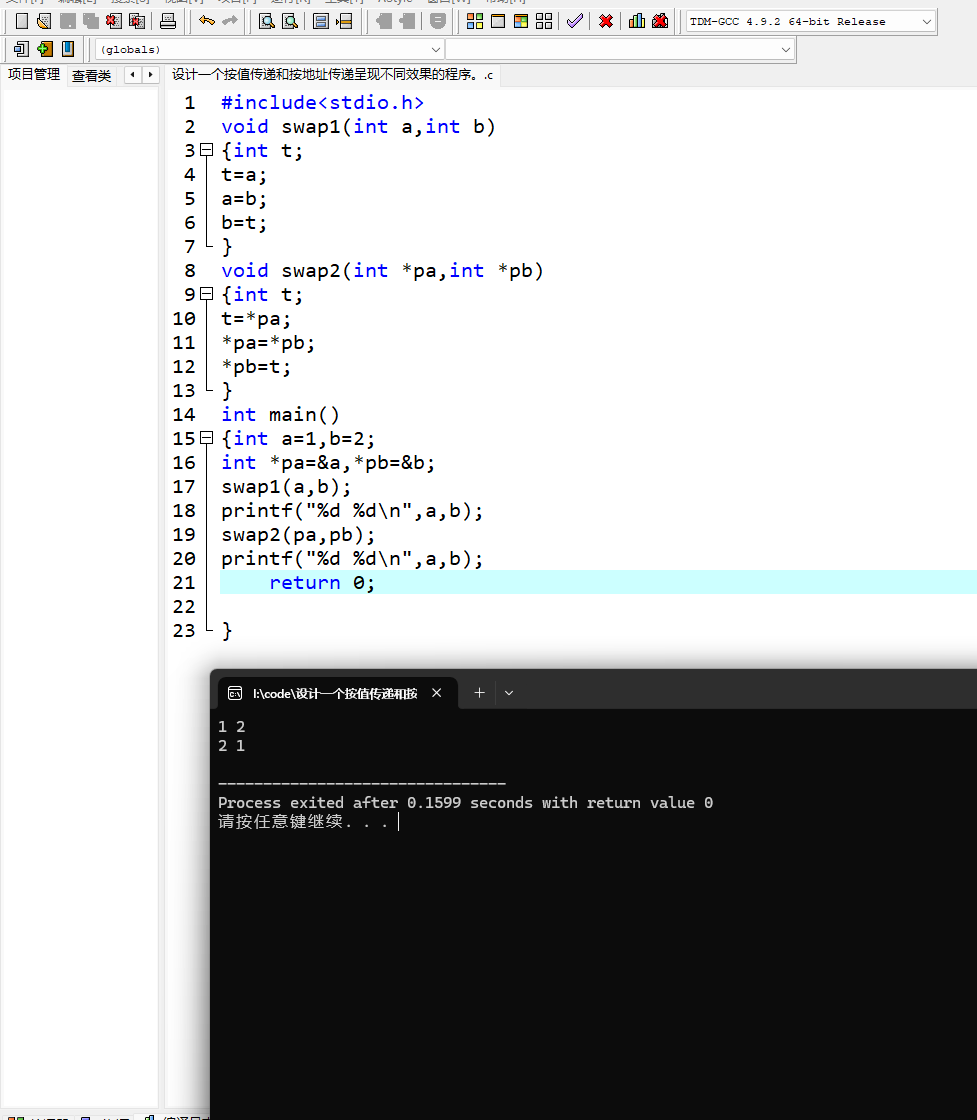Select the 设计一个按值传递 .c file tab
Screen dimensions: 977x1120
coord(333,74)
